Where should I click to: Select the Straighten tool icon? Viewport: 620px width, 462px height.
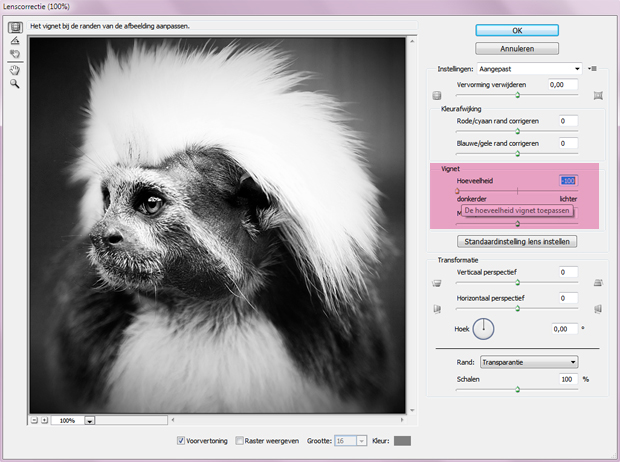click(x=15, y=40)
